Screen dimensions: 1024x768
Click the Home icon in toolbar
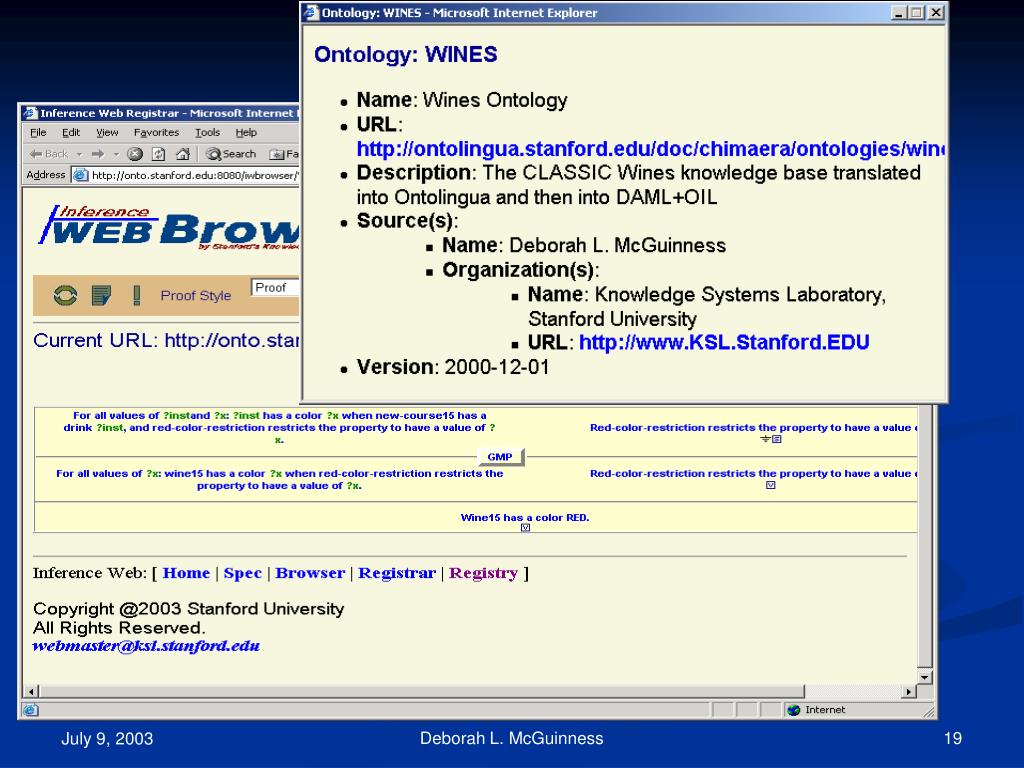pyautogui.click(x=183, y=154)
